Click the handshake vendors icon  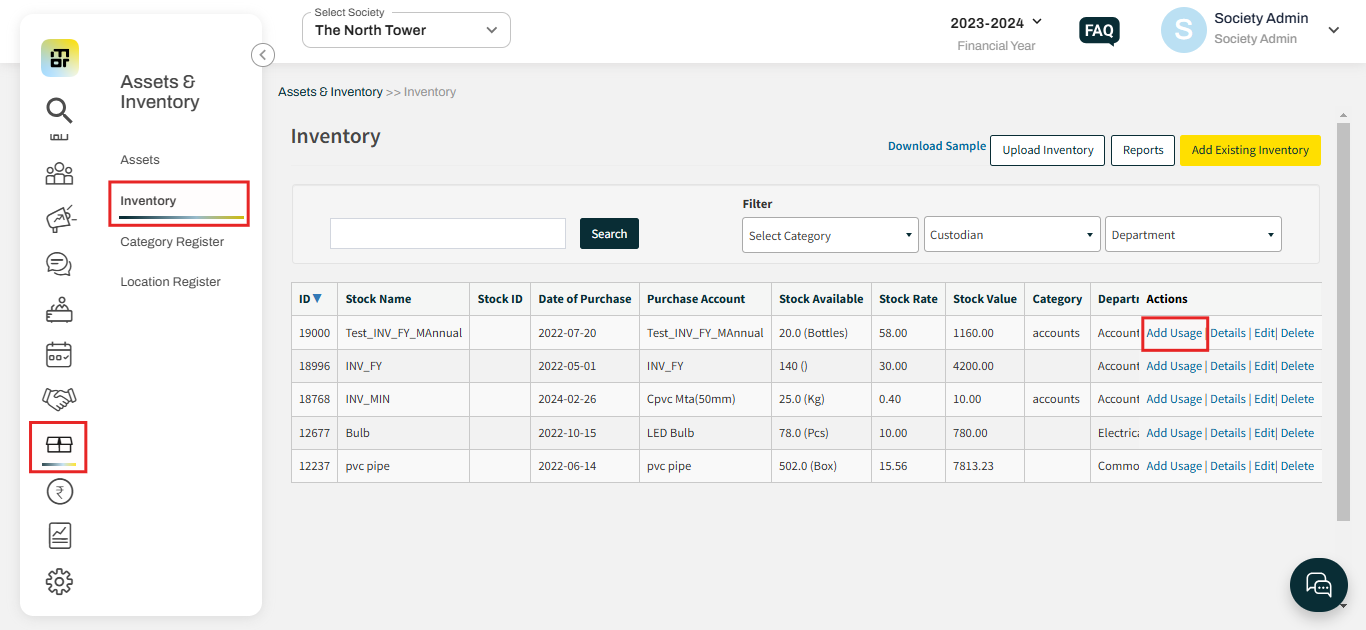click(59, 398)
